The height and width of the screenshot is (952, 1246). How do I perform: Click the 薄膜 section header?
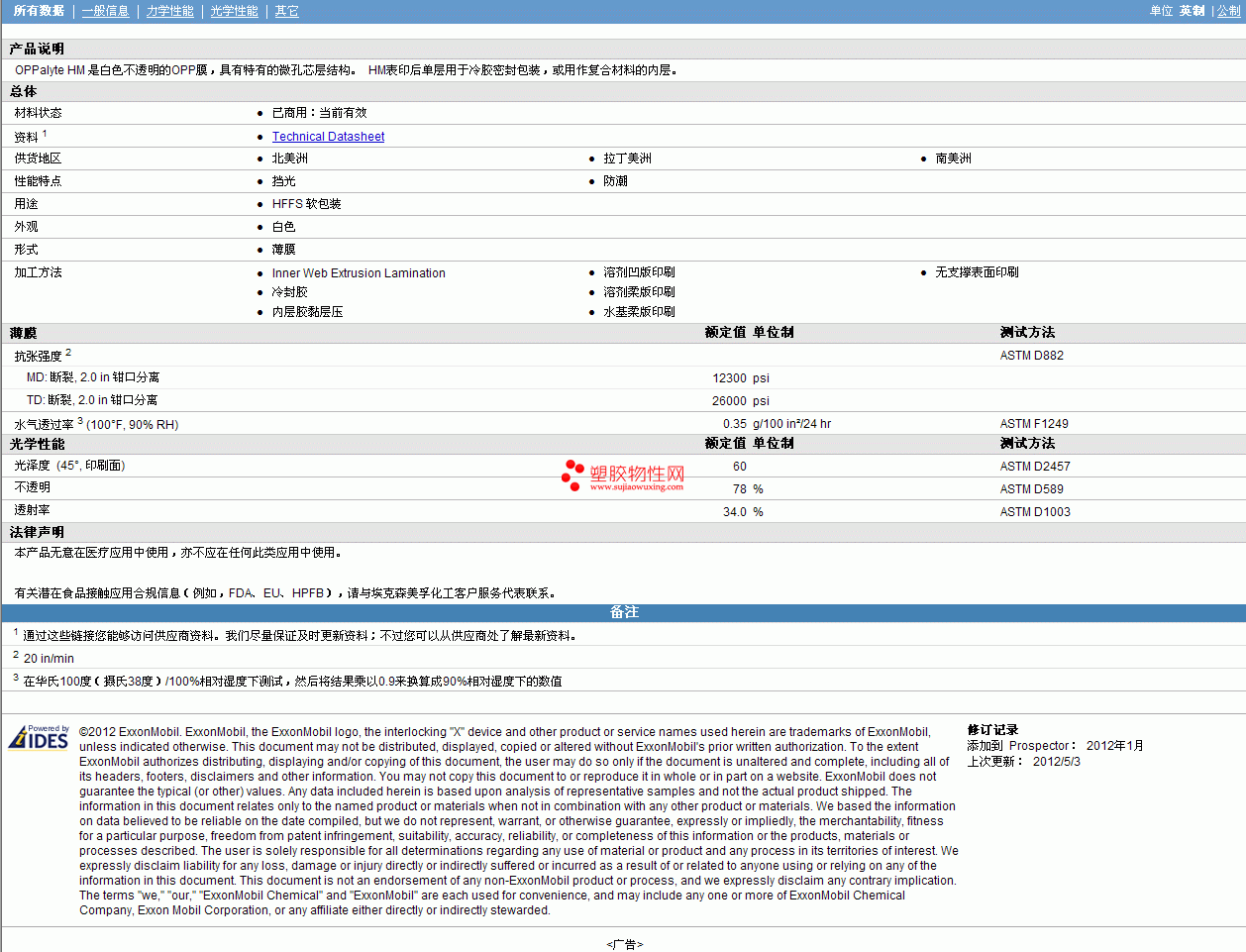(x=24, y=334)
